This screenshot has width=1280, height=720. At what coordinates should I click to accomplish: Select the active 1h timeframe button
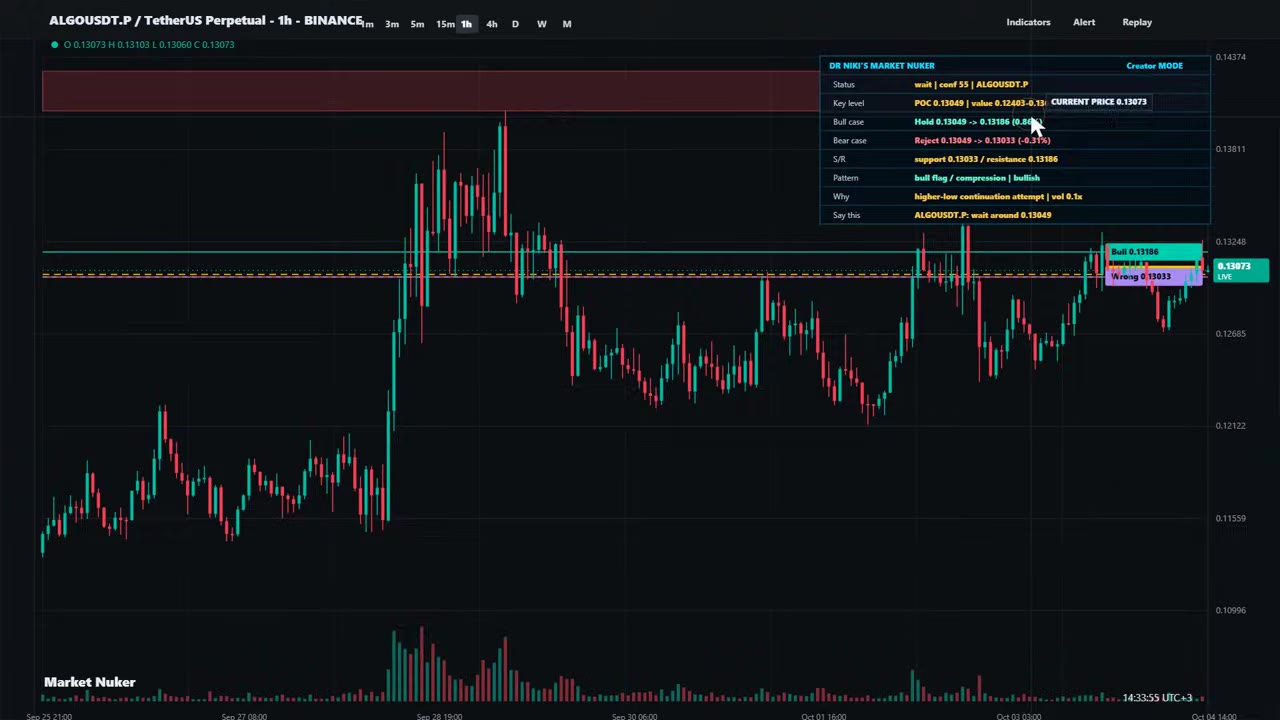466,24
